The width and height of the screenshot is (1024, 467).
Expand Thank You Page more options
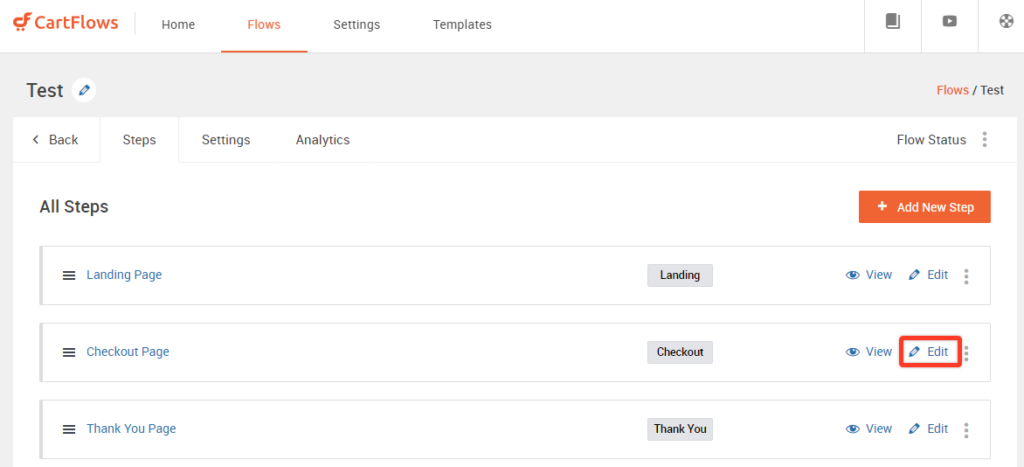pyautogui.click(x=966, y=430)
